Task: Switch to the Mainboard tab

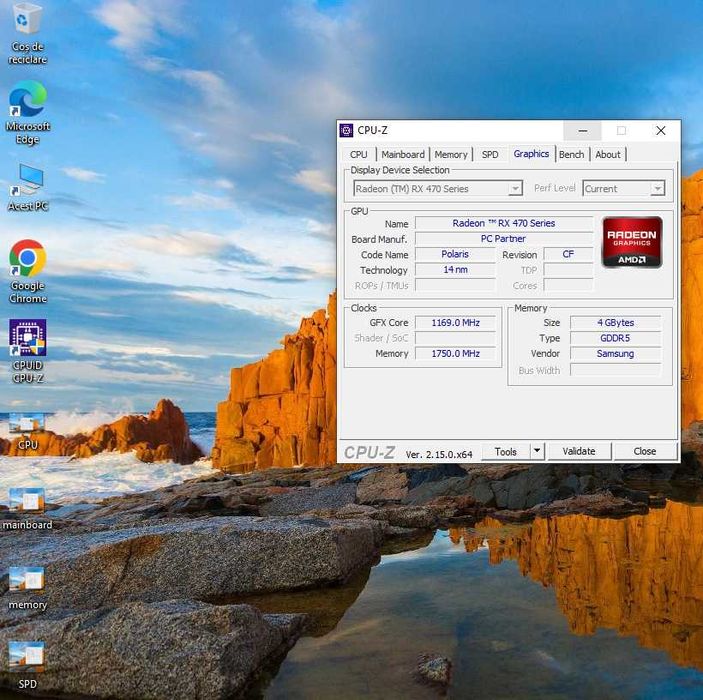Action: (x=403, y=154)
